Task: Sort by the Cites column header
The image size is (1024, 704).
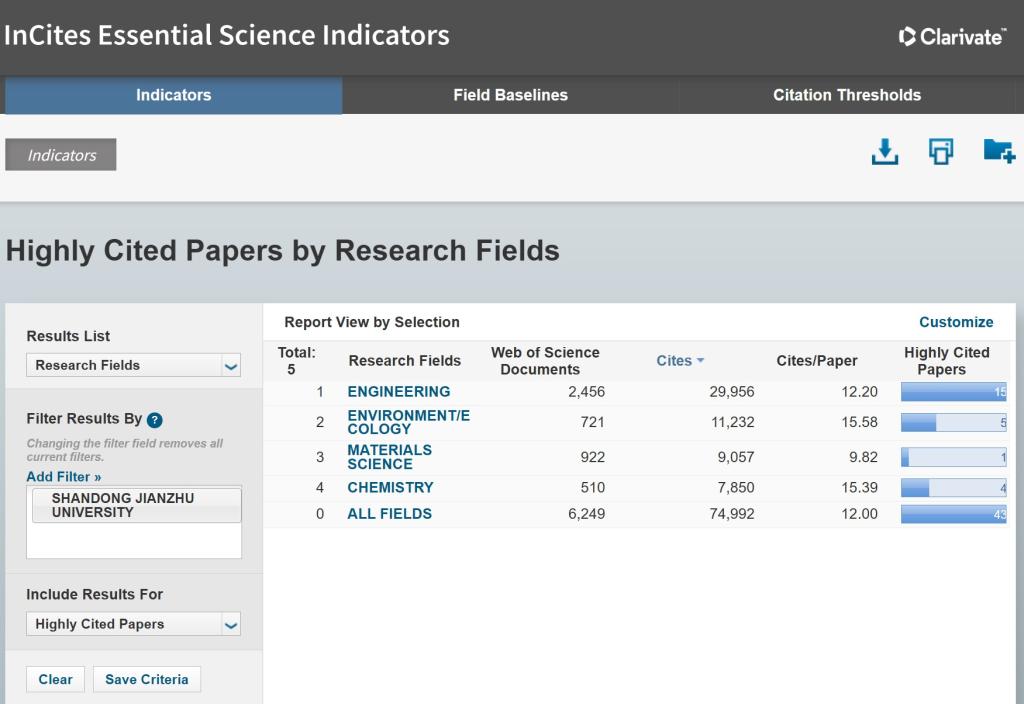Action: point(674,360)
